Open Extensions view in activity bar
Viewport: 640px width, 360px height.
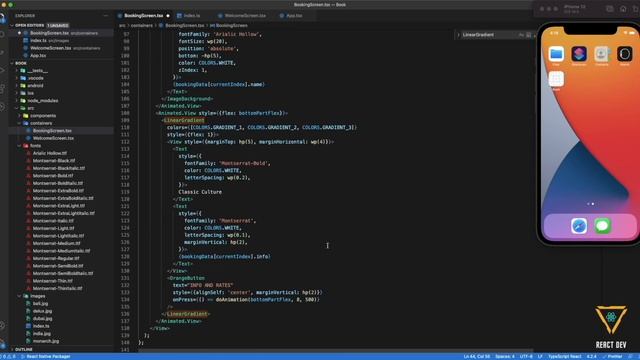pos(2,89)
